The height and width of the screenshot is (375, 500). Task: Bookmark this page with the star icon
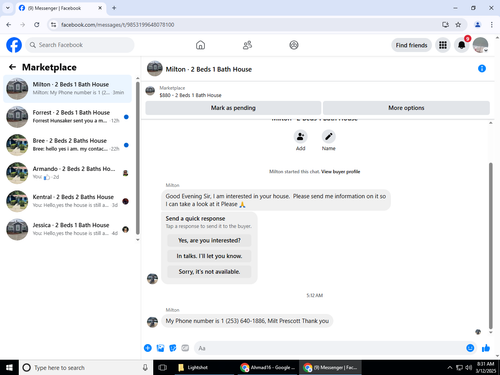coord(458,25)
